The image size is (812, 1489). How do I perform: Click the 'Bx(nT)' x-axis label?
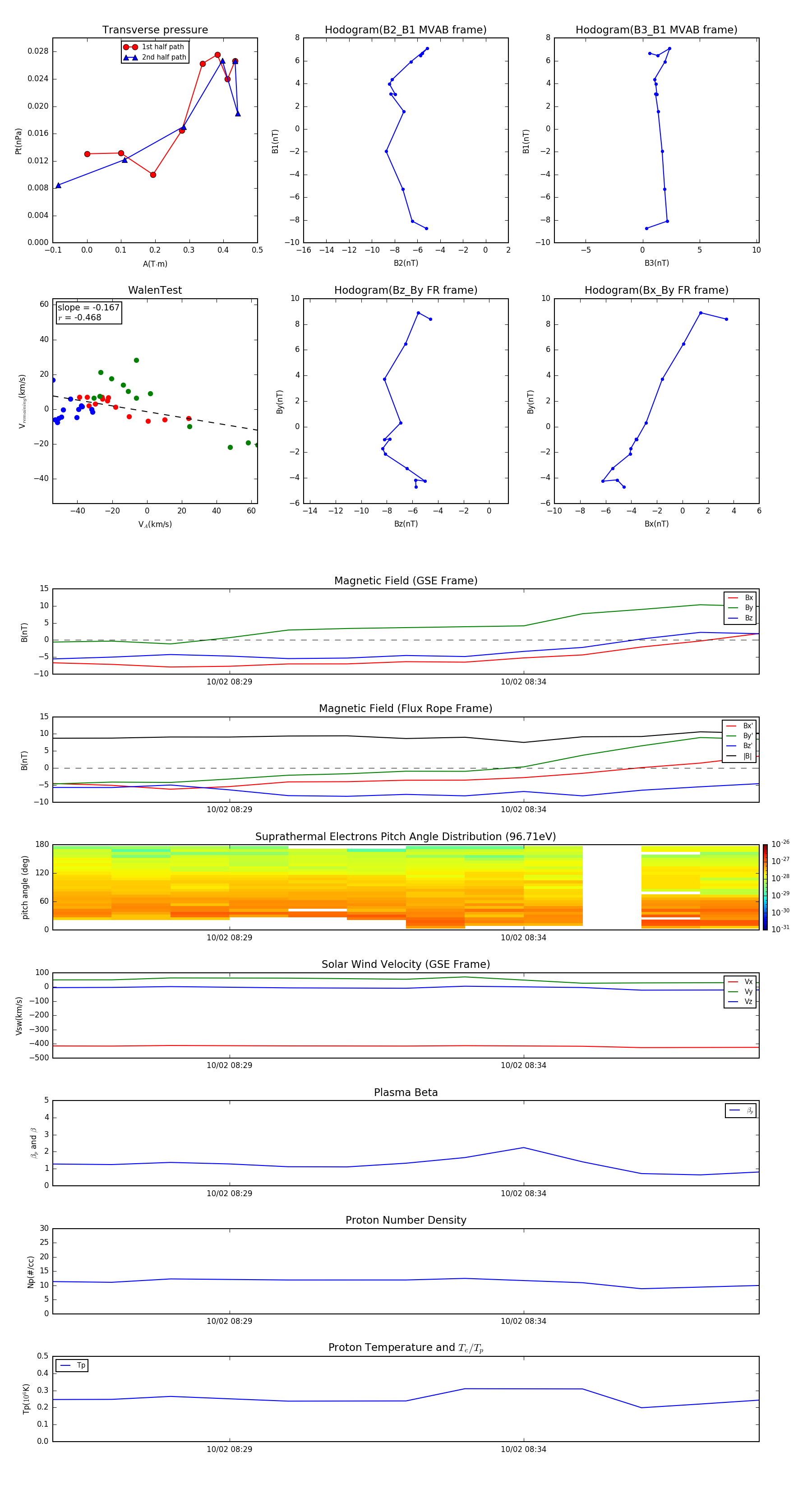point(656,524)
